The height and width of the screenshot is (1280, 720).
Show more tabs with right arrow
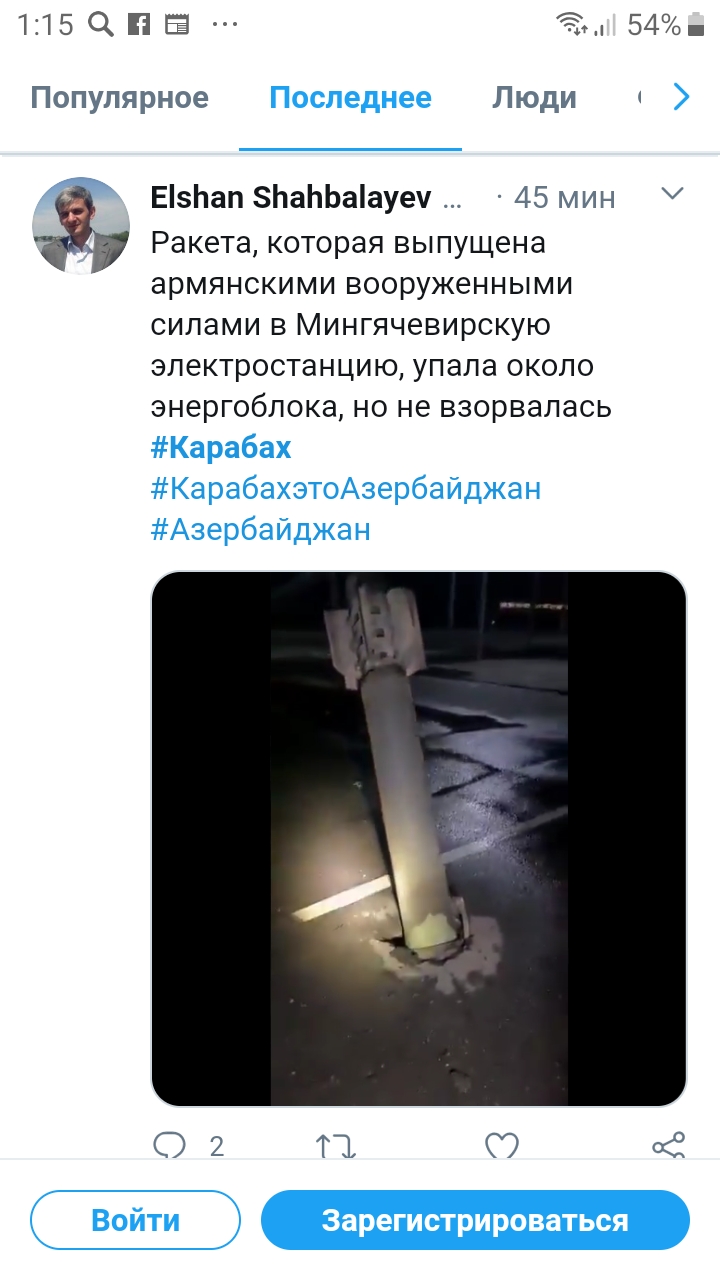[681, 97]
